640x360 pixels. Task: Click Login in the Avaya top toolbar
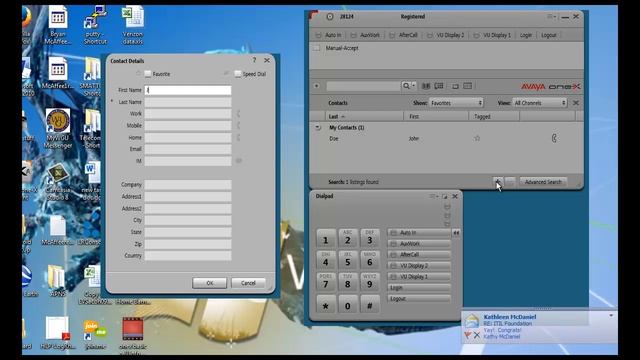[526, 35]
